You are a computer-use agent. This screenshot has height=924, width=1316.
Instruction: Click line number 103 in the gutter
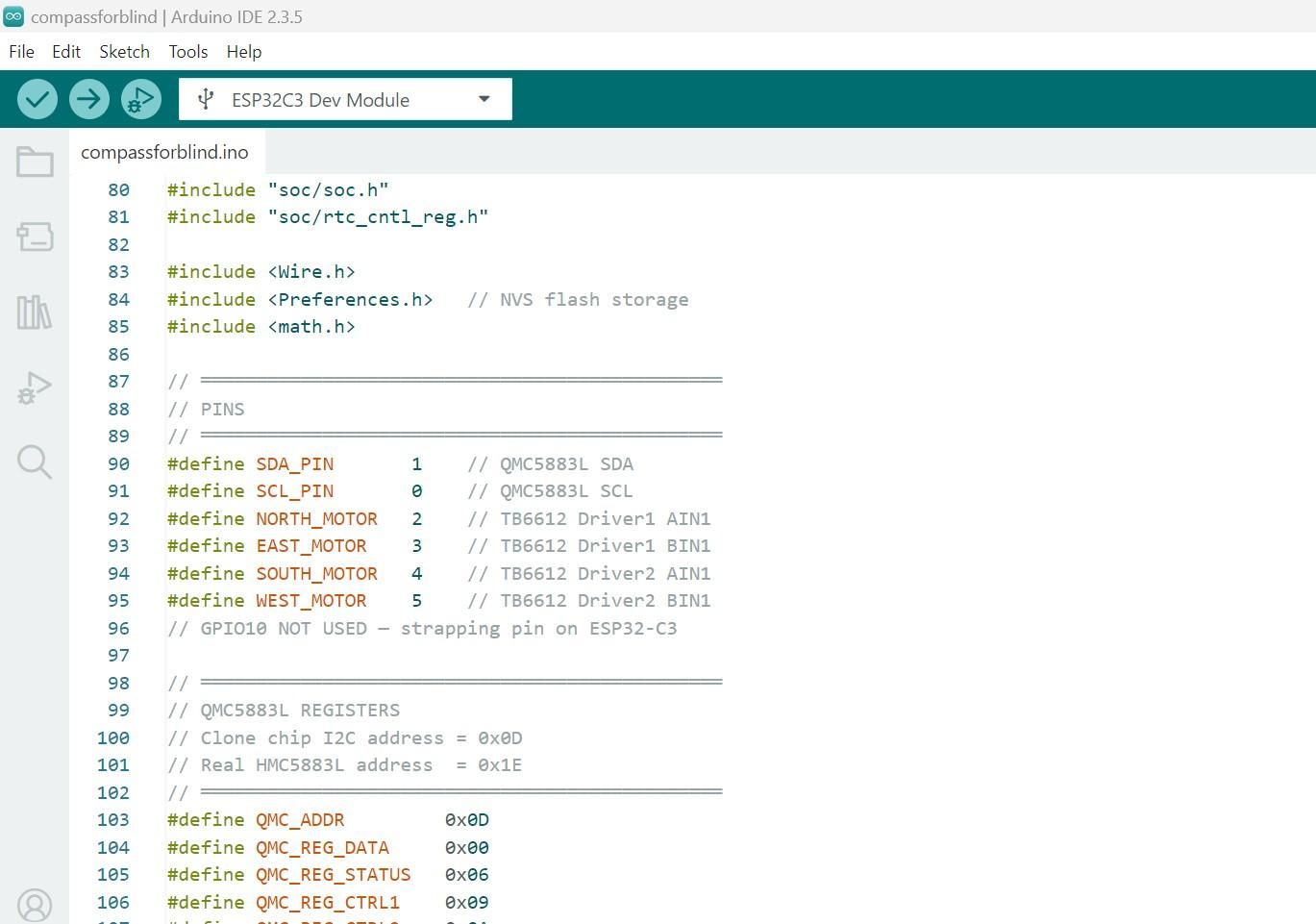pyautogui.click(x=112, y=819)
